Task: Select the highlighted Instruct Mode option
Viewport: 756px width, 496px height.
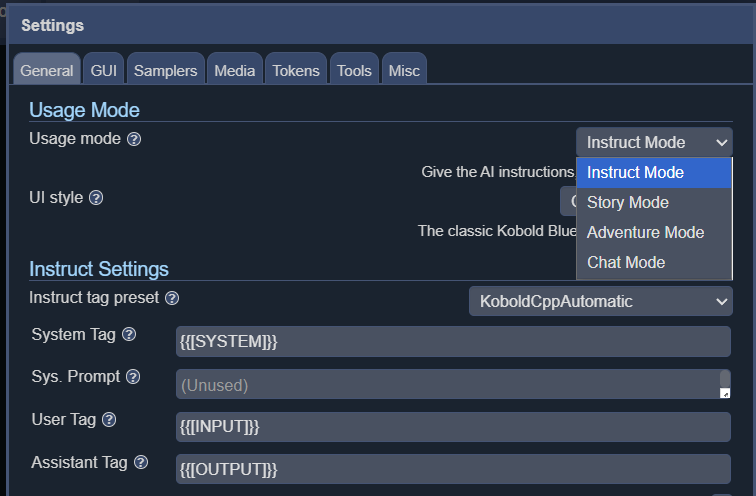Action: [x=636, y=172]
